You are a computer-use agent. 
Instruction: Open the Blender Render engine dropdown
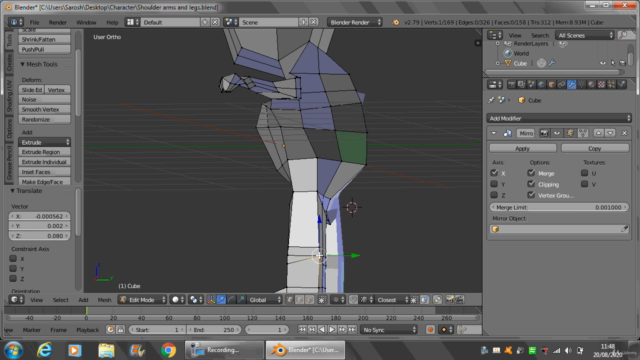355,22
